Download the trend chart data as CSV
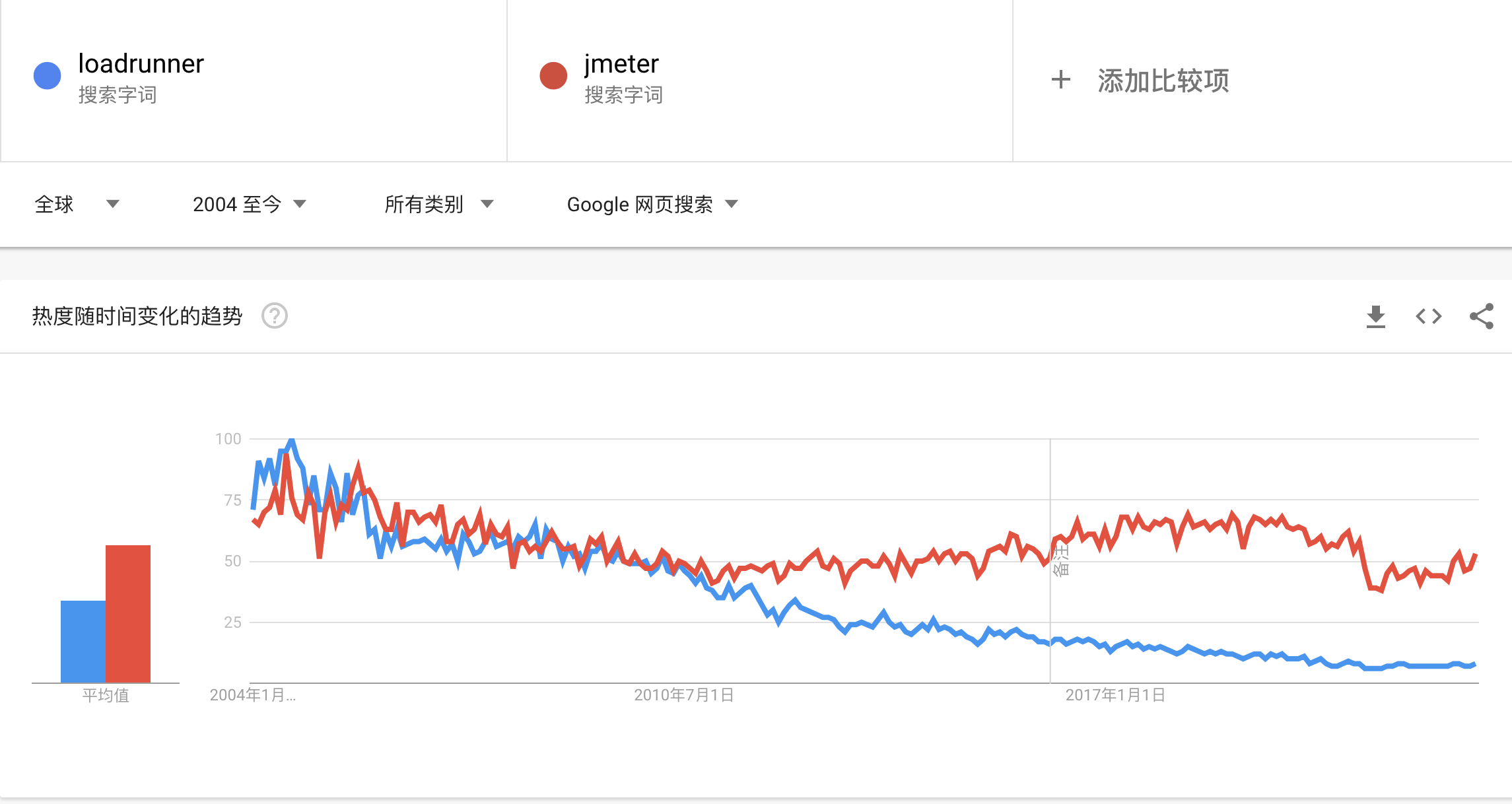 pyautogui.click(x=1375, y=317)
